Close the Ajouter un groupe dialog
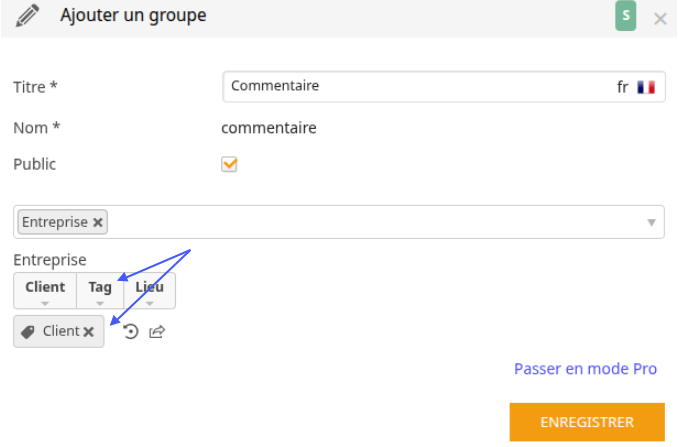This screenshot has height=447, width=679. point(660,19)
